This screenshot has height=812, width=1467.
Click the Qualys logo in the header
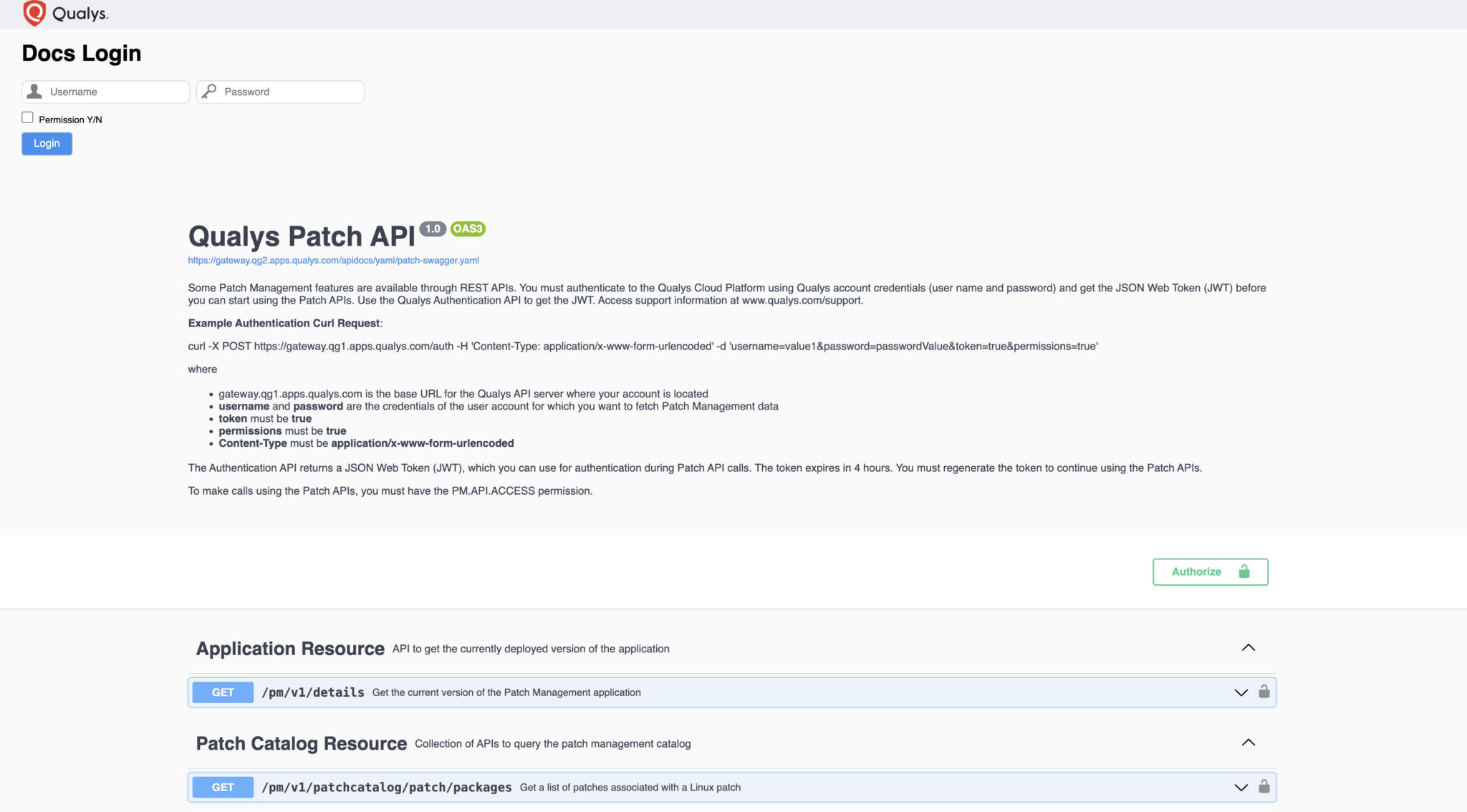click(62, 13)
